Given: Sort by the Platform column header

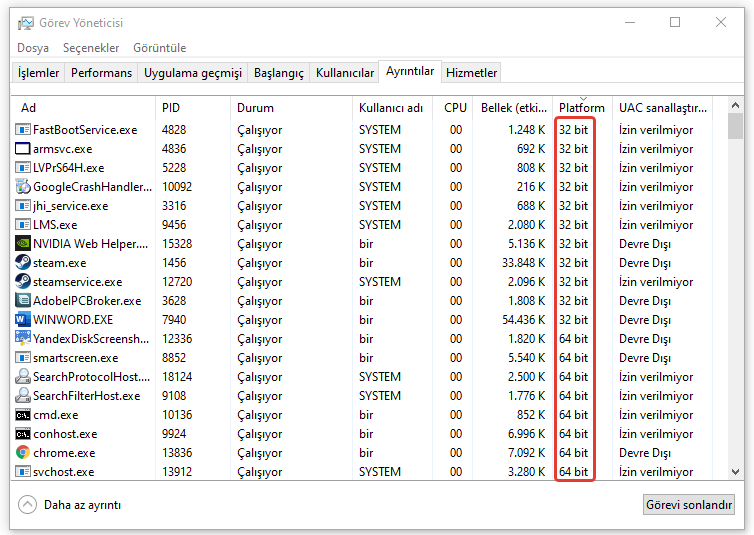Looking at the screenshot, I should [581, 108].
